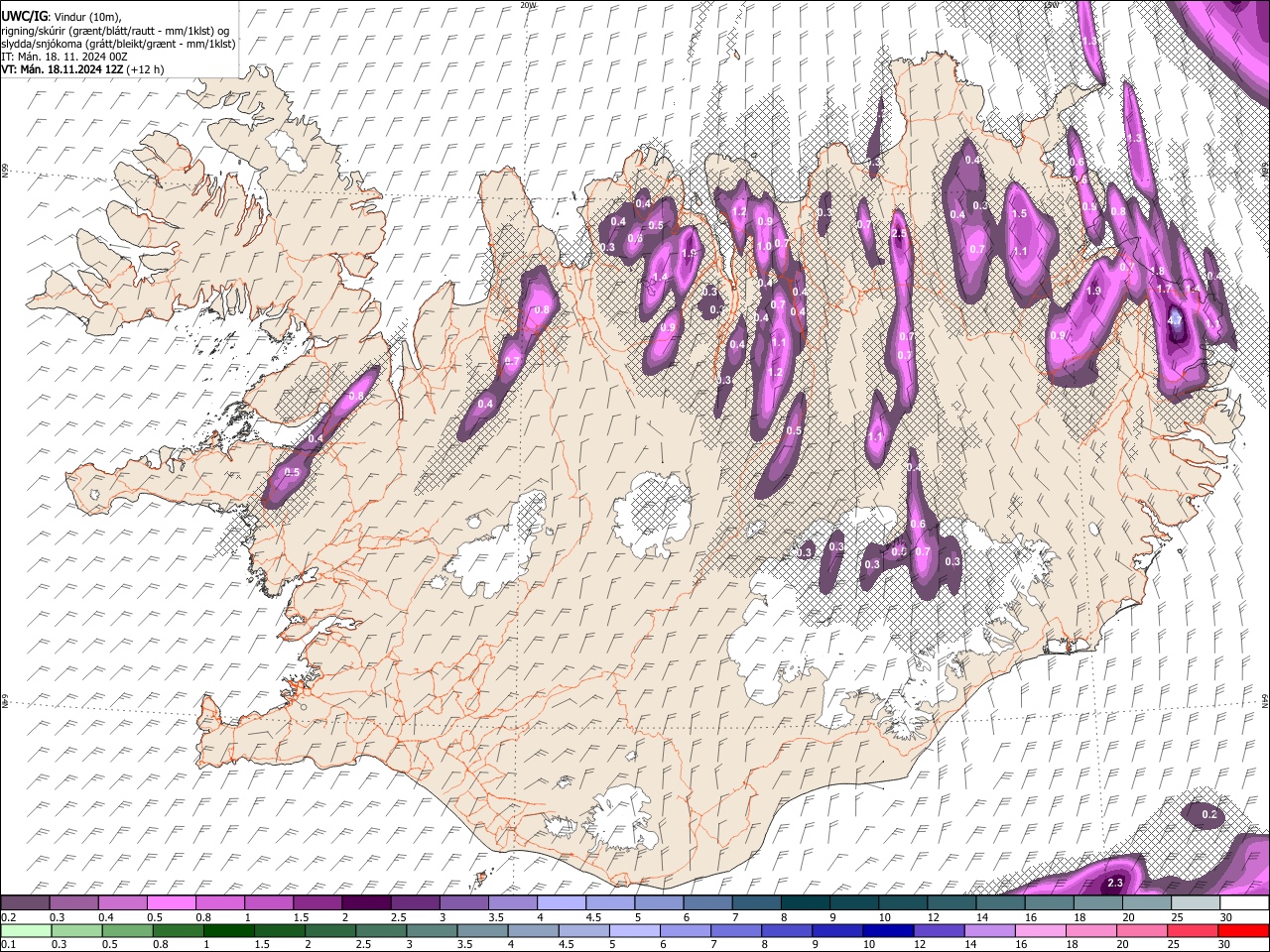1270x952 pixels.
Task: Click the '20W' longitude label at top
Action: (x=528, y=5)
